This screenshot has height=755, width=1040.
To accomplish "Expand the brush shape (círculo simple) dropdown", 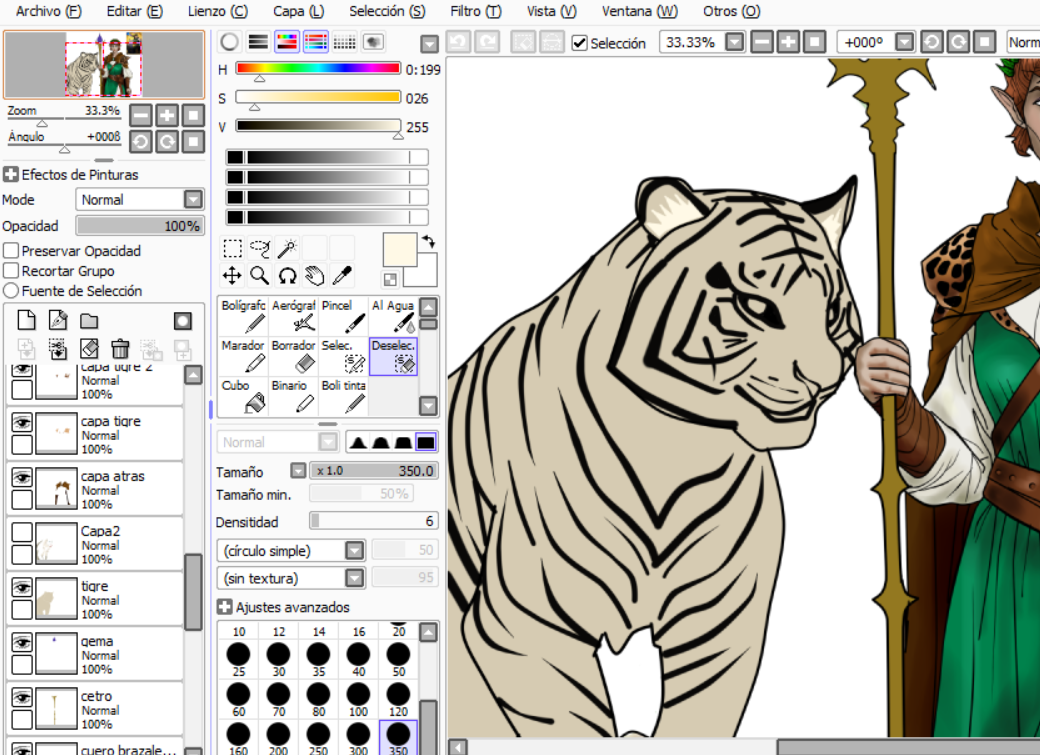I will (x=354, y=551).
